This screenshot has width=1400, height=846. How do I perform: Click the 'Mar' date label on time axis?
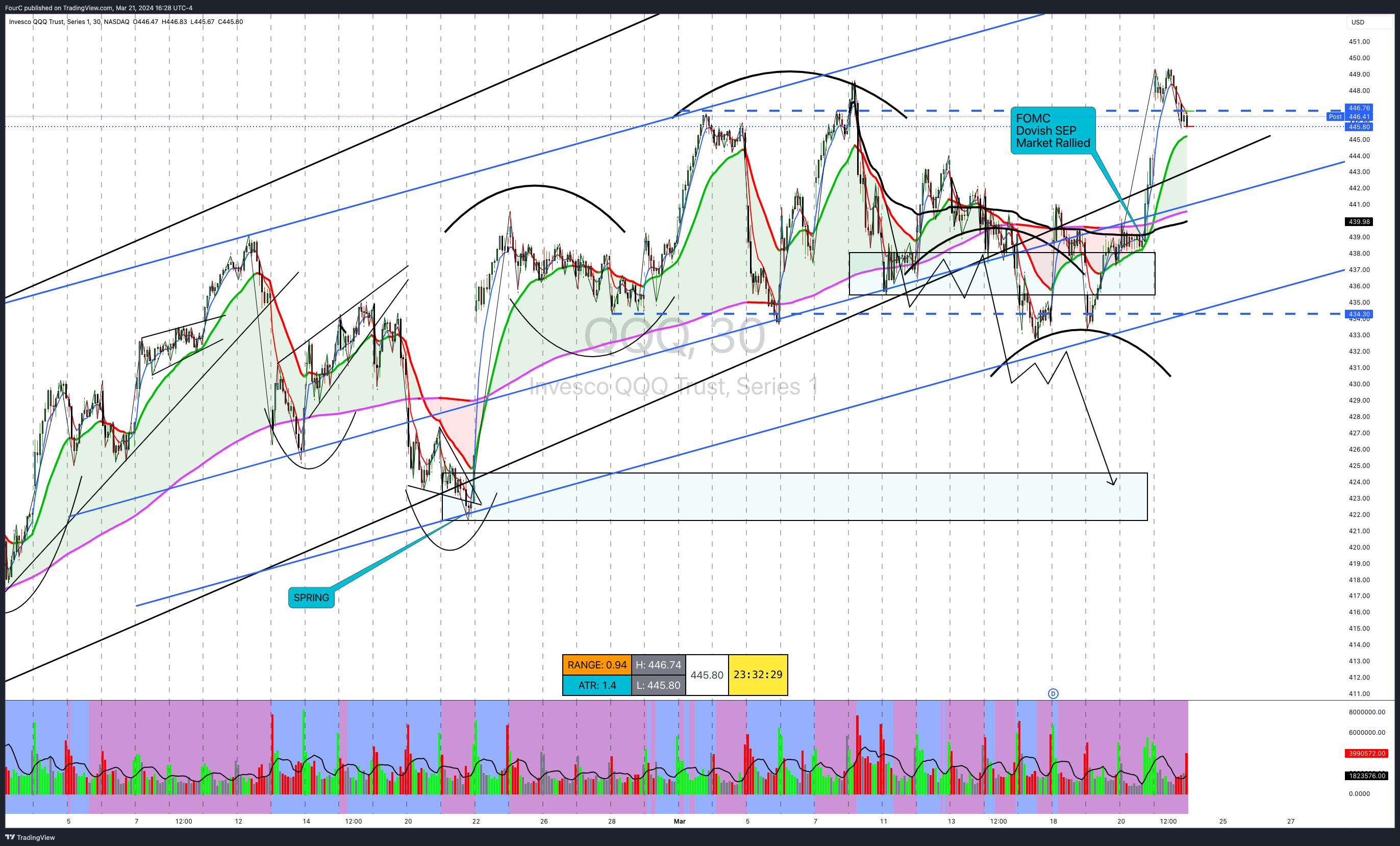680,821
